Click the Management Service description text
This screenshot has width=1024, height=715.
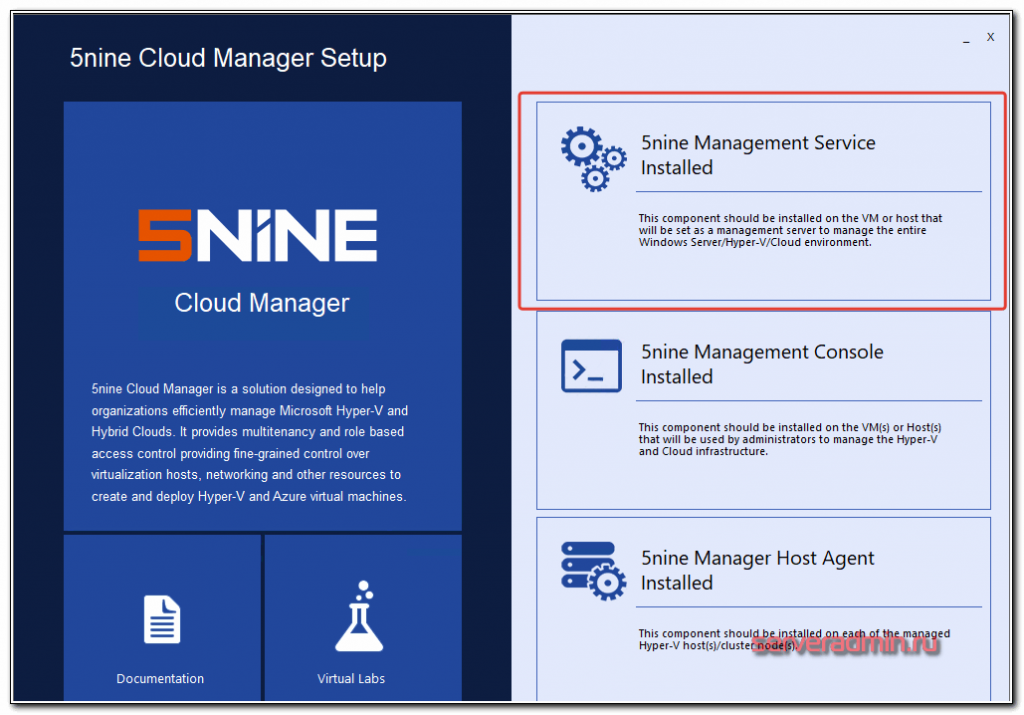[790, 230]
